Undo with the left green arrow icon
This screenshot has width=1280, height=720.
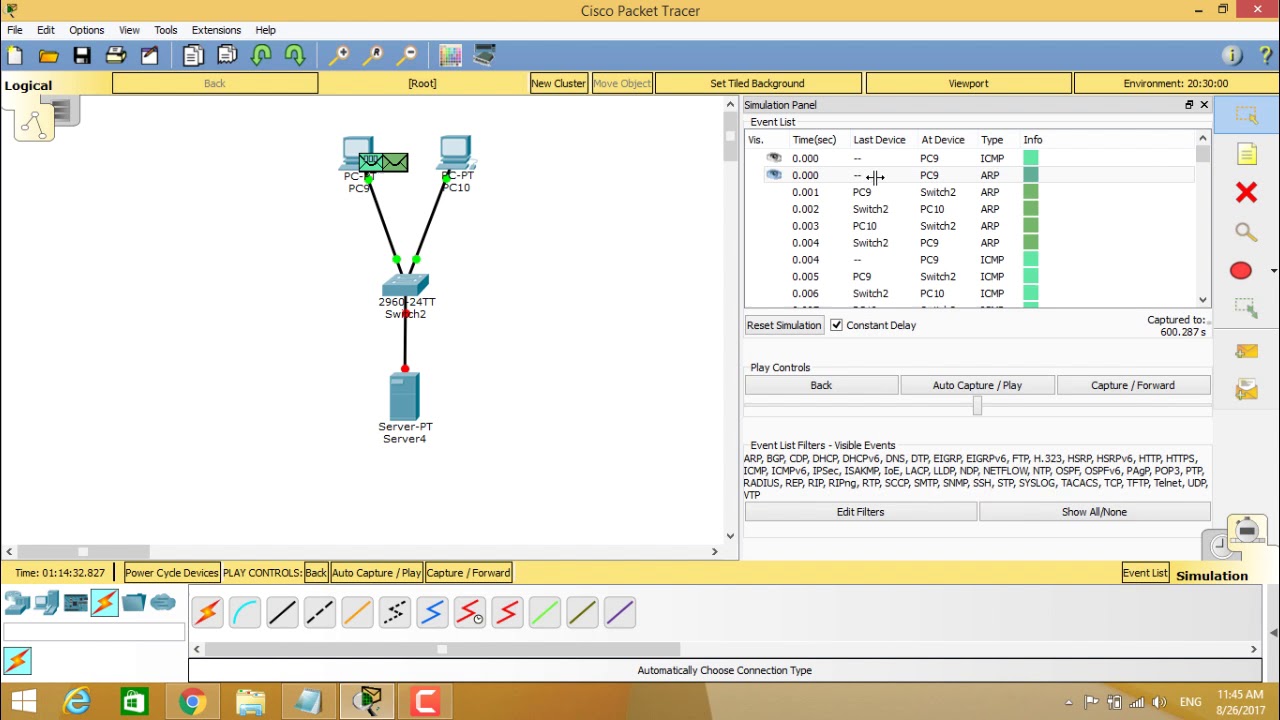261,56
